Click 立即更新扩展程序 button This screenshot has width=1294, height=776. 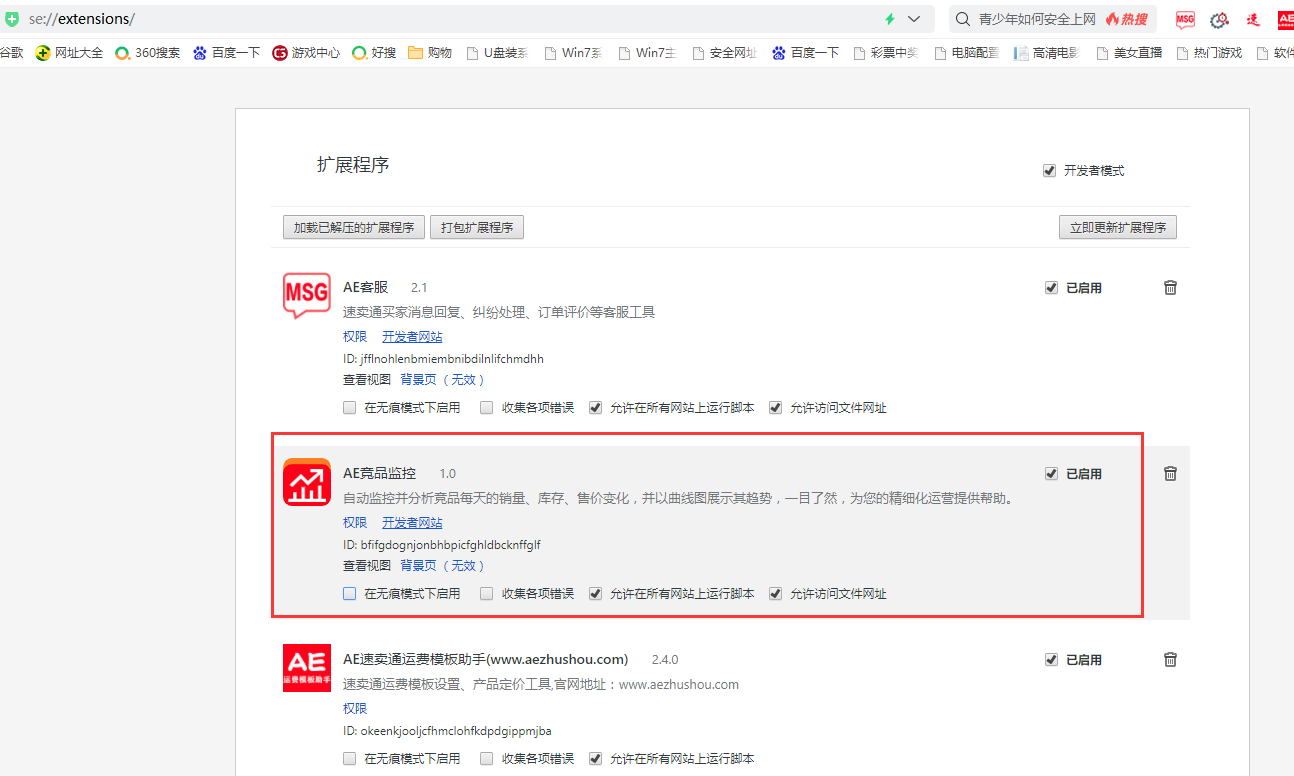[x=1118, y=227]
